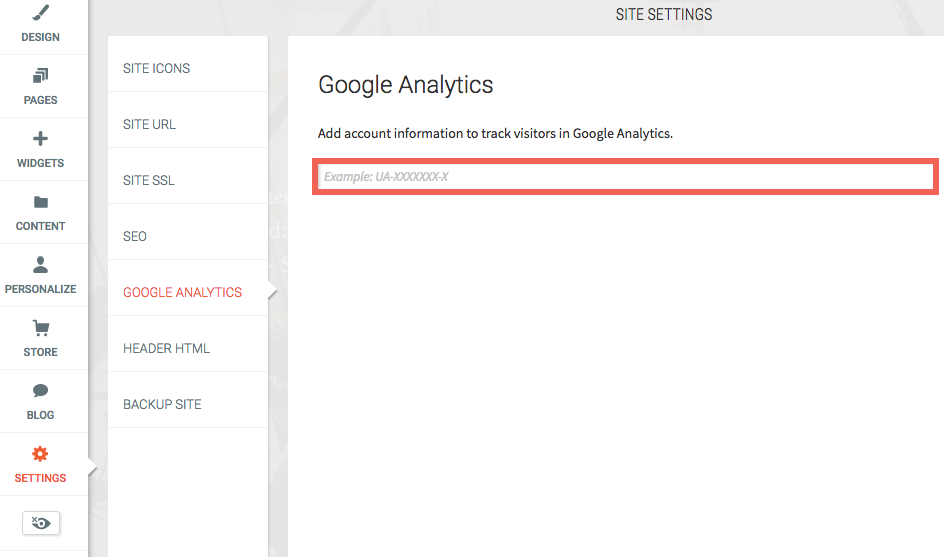The width and height of the screenshot is (944, 557).
Task: Open the Widgets plus icon
Action: [x=40, y=138]
